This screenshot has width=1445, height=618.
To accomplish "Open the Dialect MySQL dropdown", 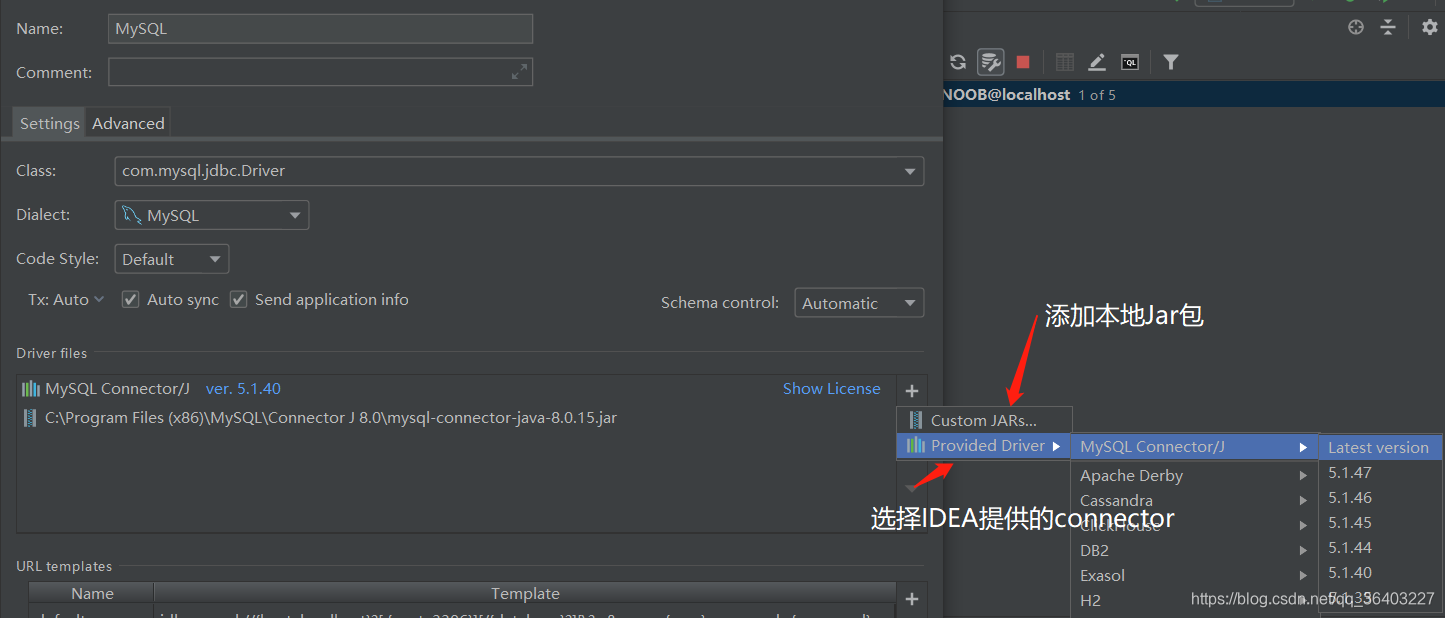I will point(212,215).
